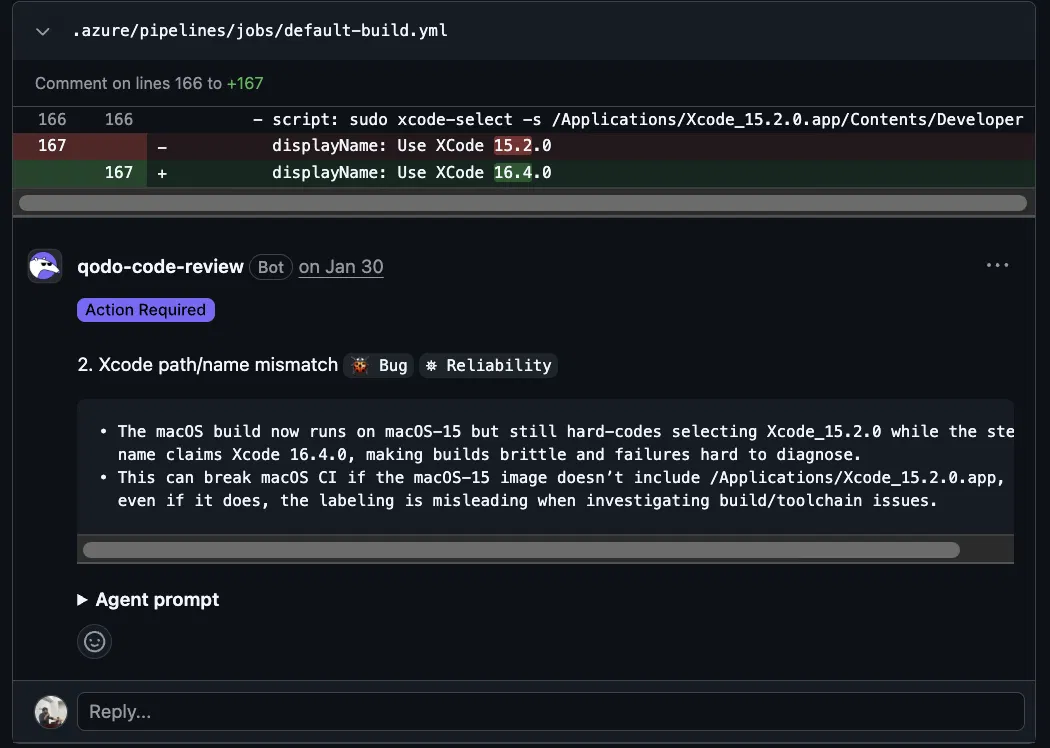Focus the Reply text field
This screenshot has height=748, width=1050.
pyautogui.click(x=550, y=711)
